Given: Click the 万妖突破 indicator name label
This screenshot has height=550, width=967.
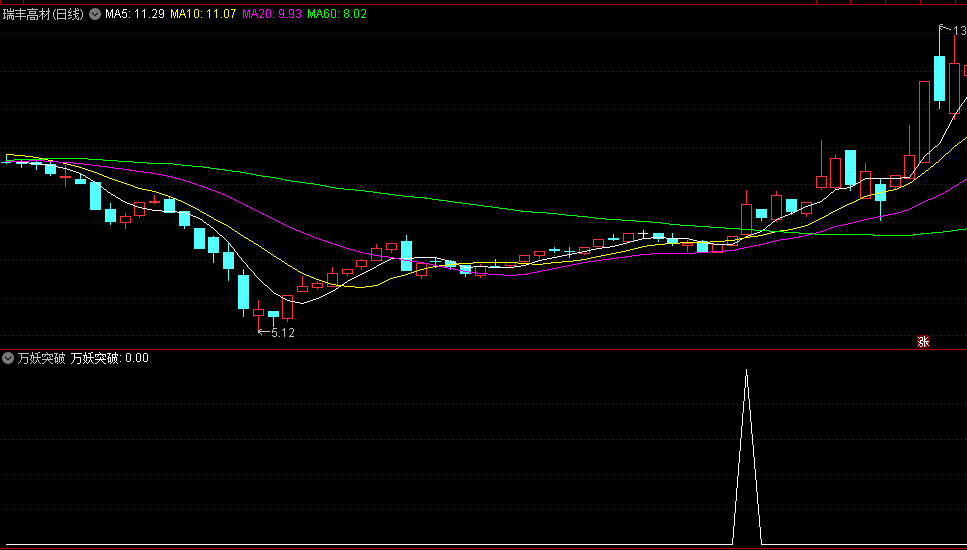Looking at the screenshot, I should click(41, 358).
